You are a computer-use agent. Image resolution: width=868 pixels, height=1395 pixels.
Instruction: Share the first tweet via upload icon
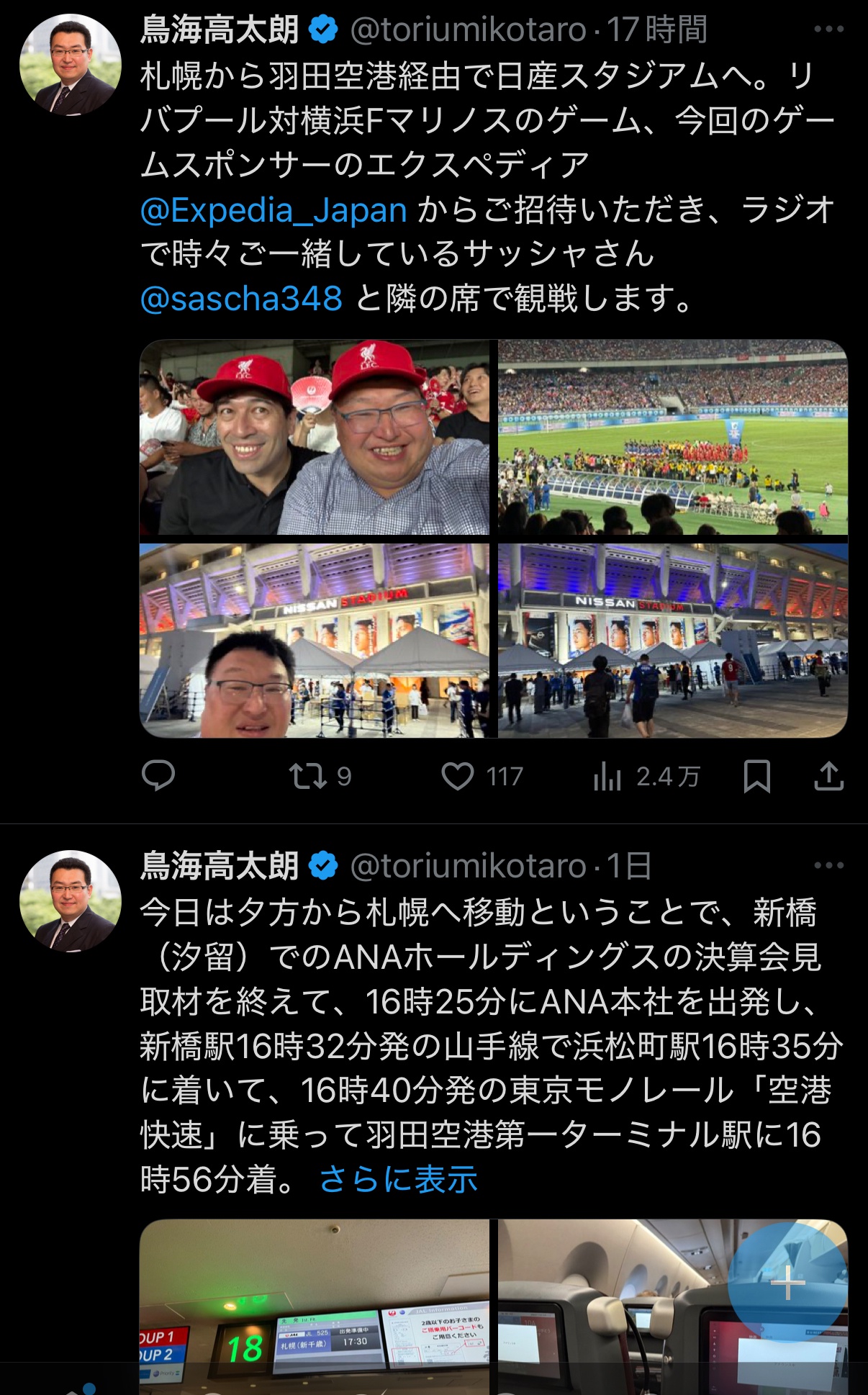pos(828,776)
